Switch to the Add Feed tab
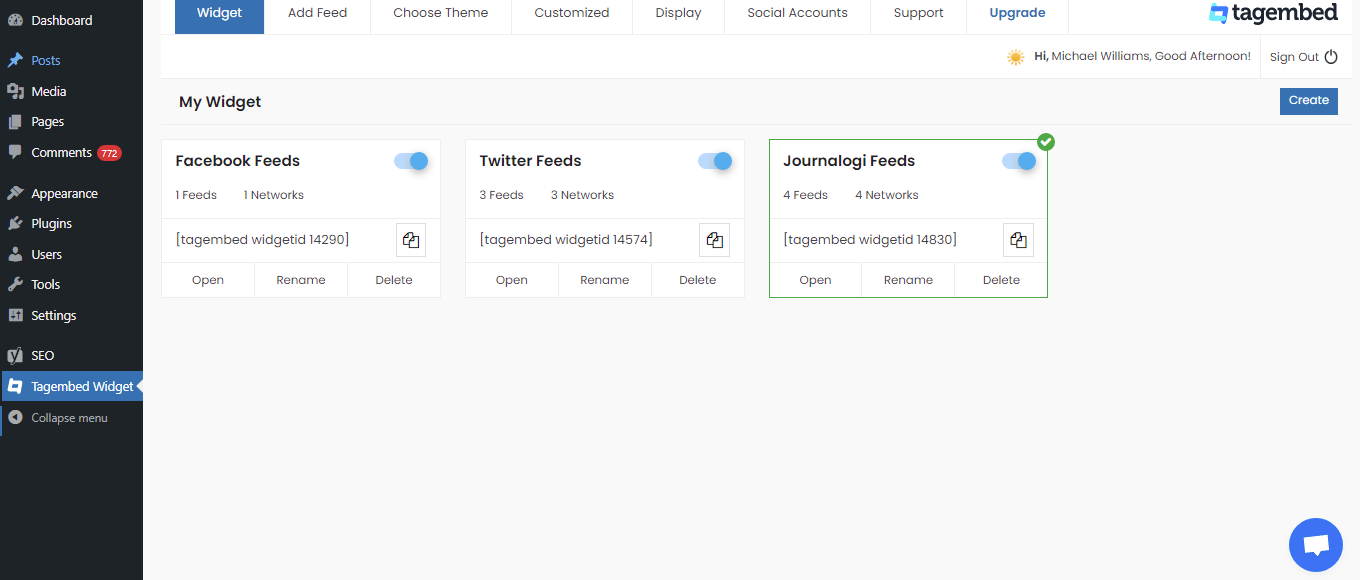The image size is (1360, 580). [317, 13]
